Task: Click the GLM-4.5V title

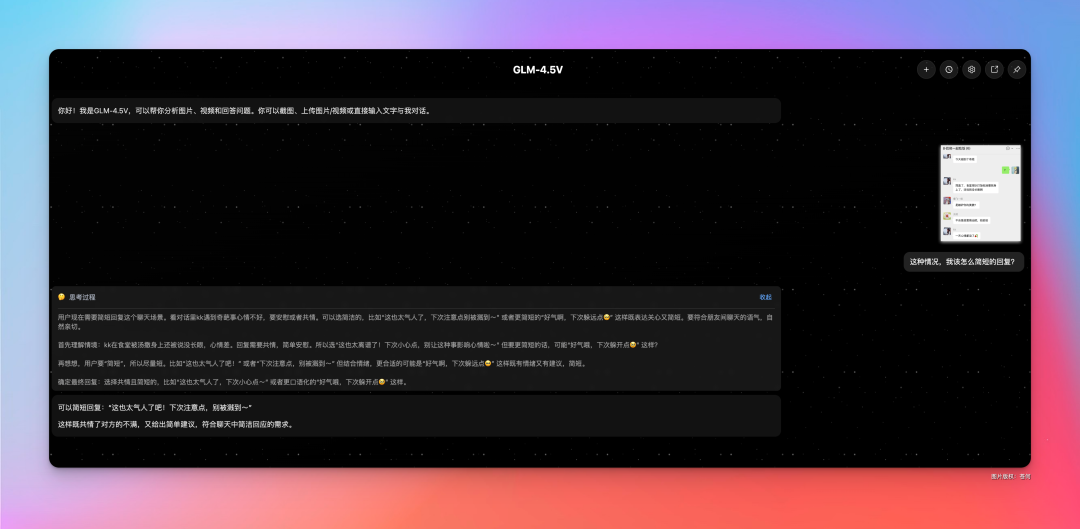Action: click(x=538, y=70)
